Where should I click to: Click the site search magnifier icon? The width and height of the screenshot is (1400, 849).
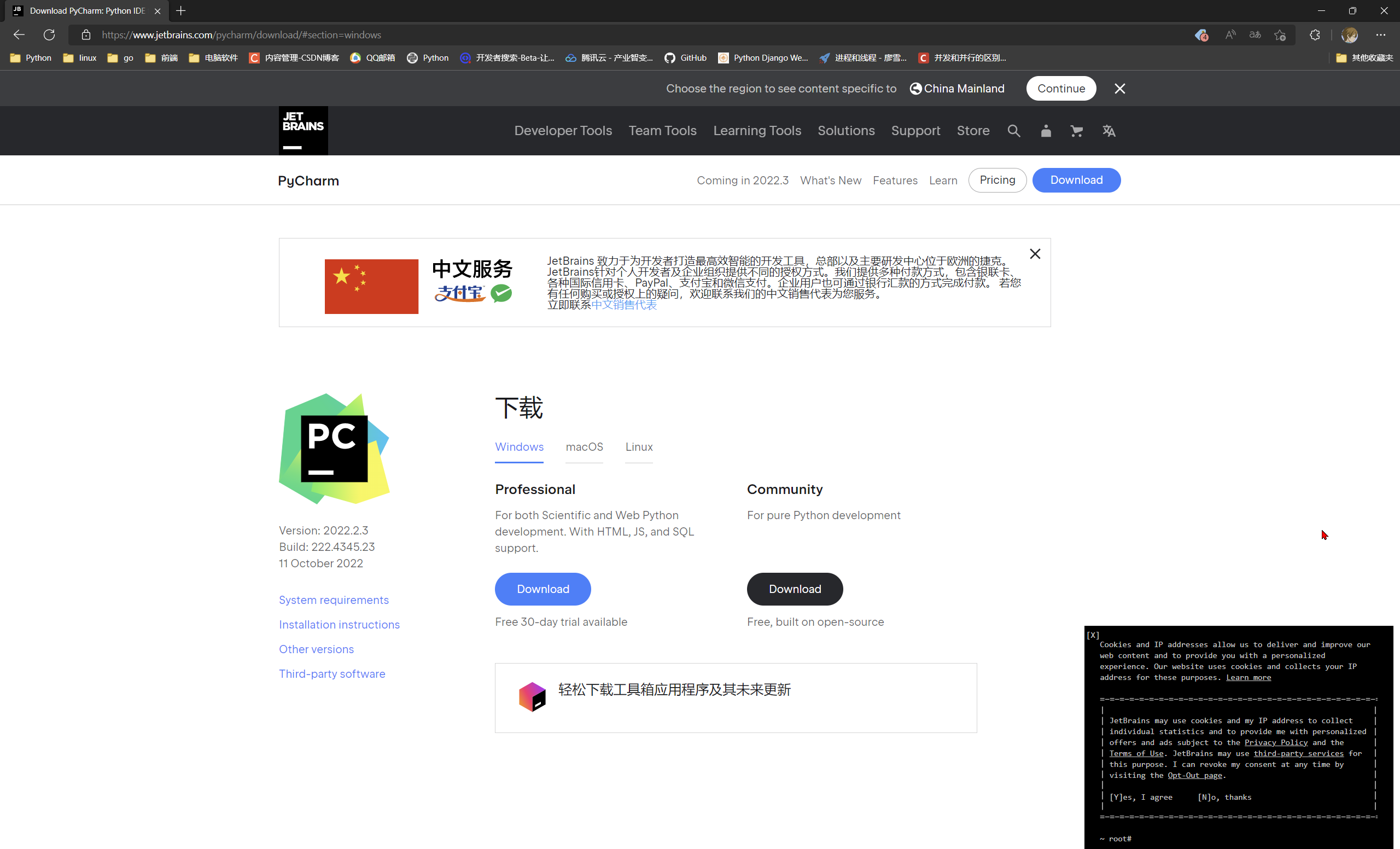click(1014, 131)
